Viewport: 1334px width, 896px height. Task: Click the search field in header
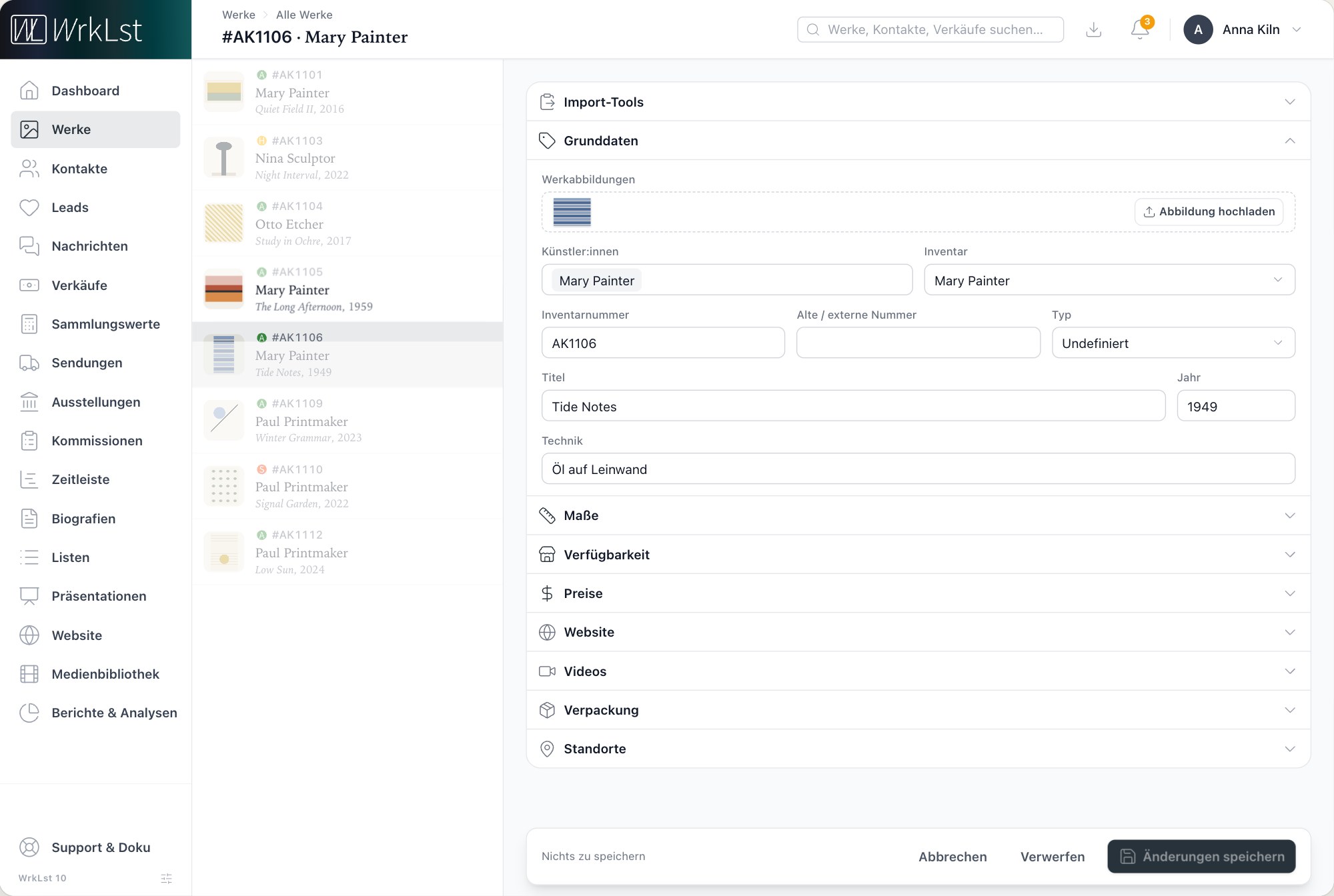[x=930, y=29]
